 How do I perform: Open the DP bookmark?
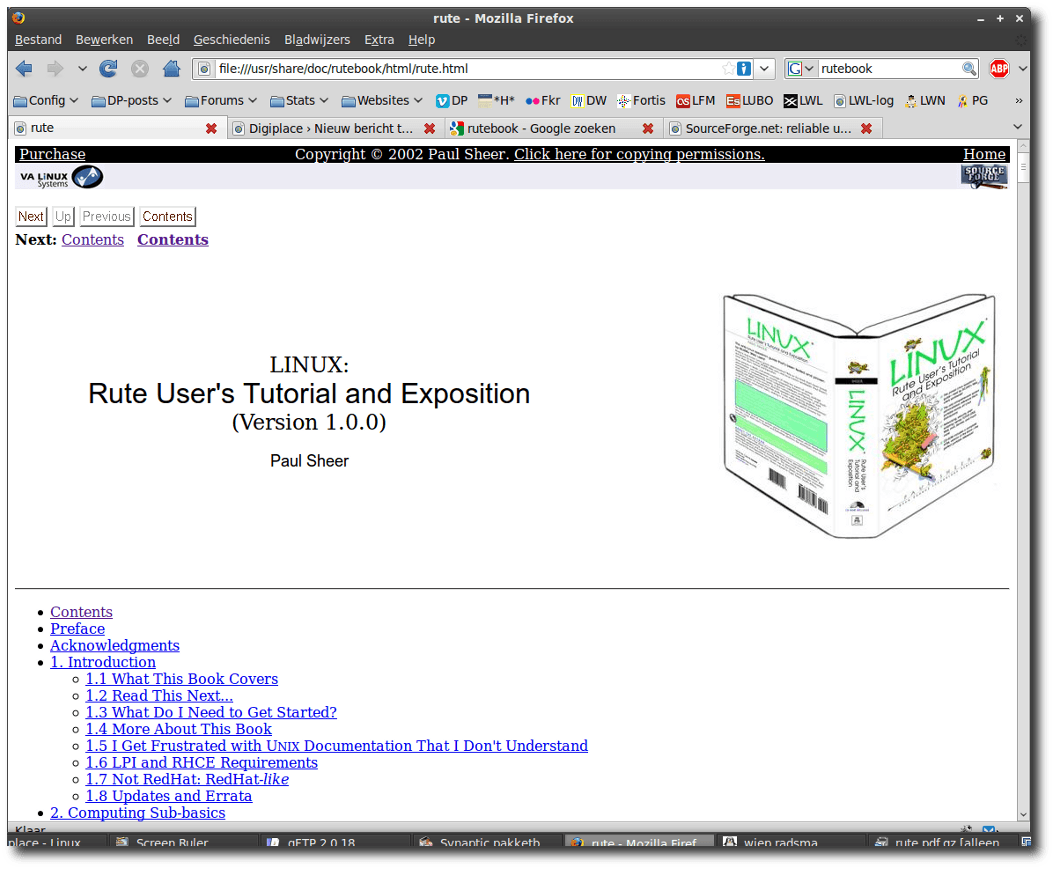[x=452, y=101]
